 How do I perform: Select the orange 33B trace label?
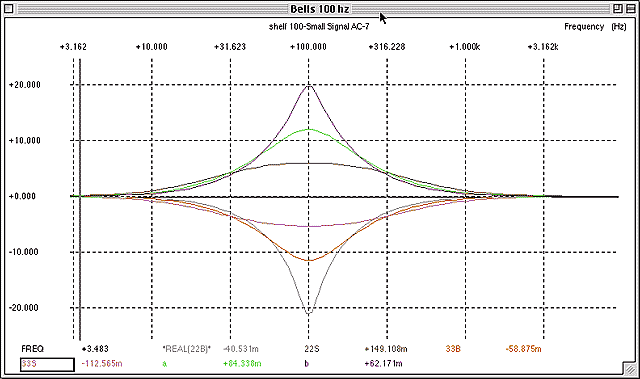(x=453, y=349)
